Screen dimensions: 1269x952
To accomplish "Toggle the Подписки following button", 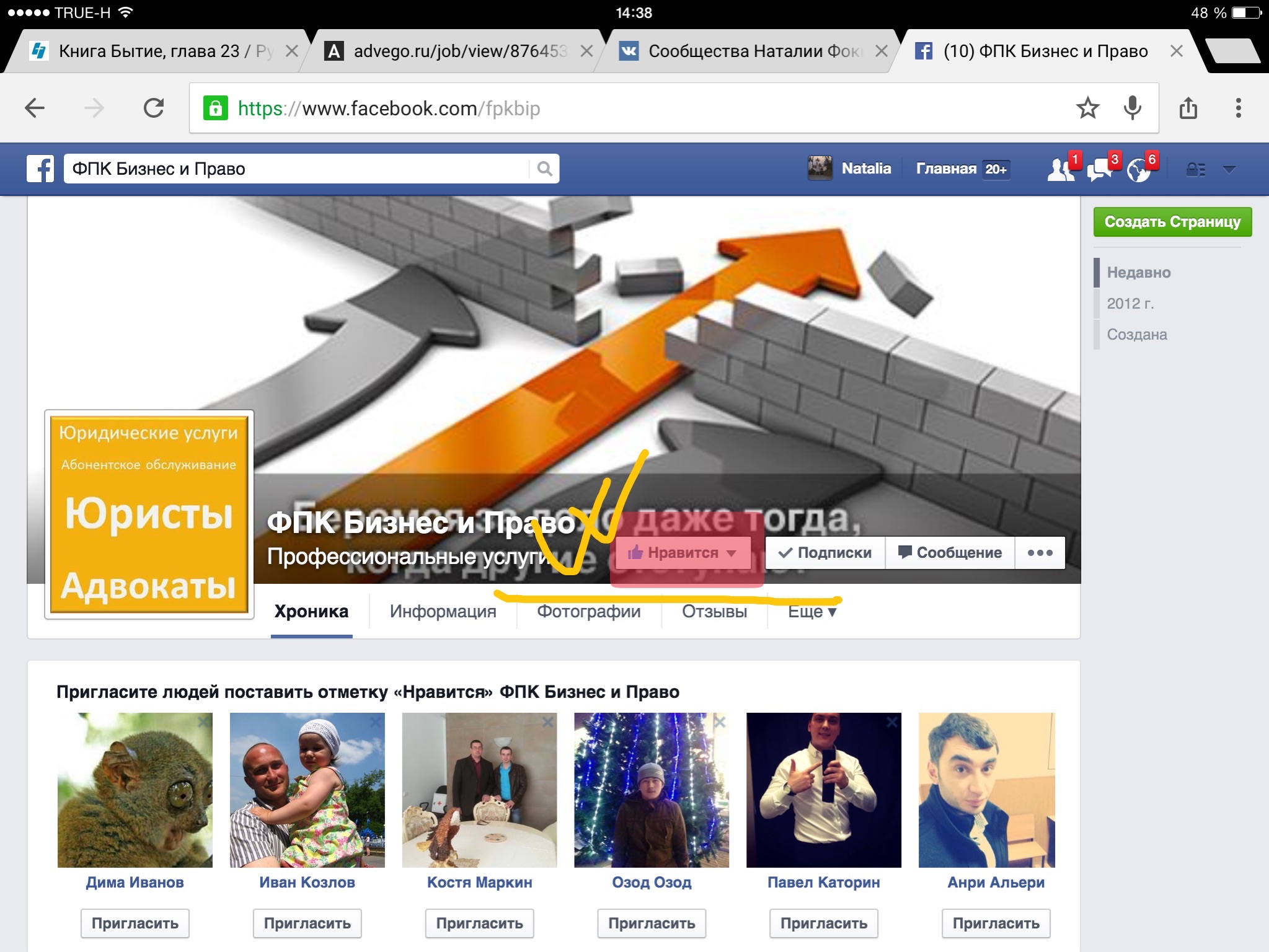I will pos(825,553).
